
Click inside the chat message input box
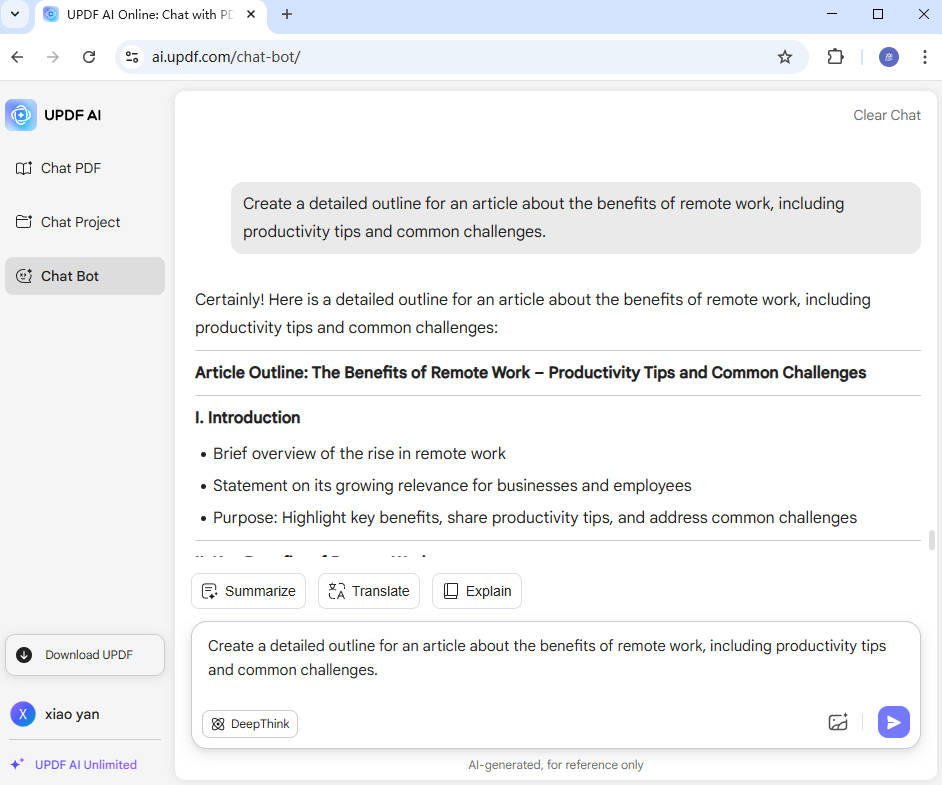556,658
